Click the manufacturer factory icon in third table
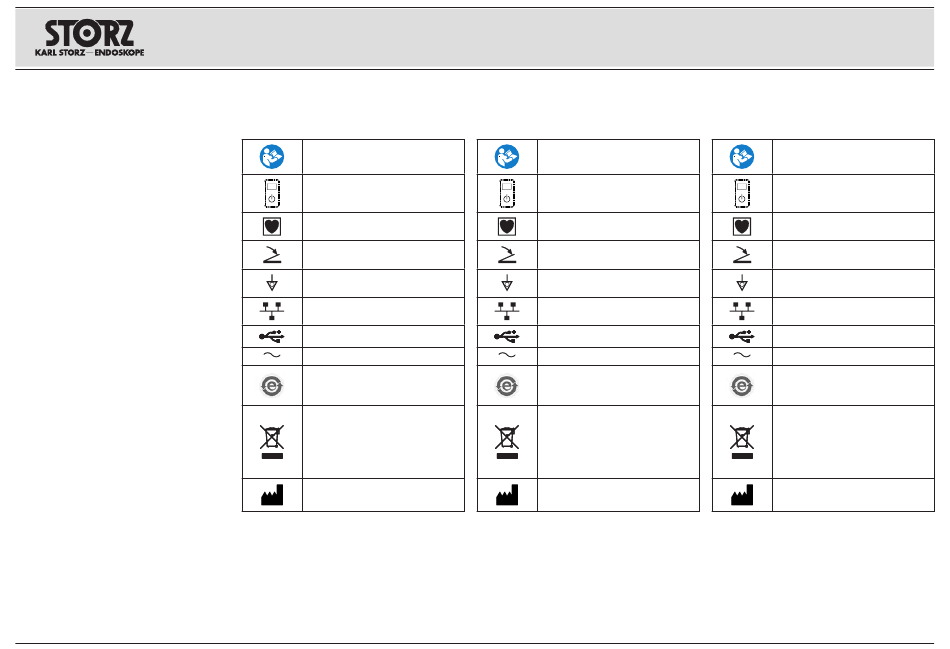This screenshot has height=649, width=950. pyautogui.click(x=742, y=494)
